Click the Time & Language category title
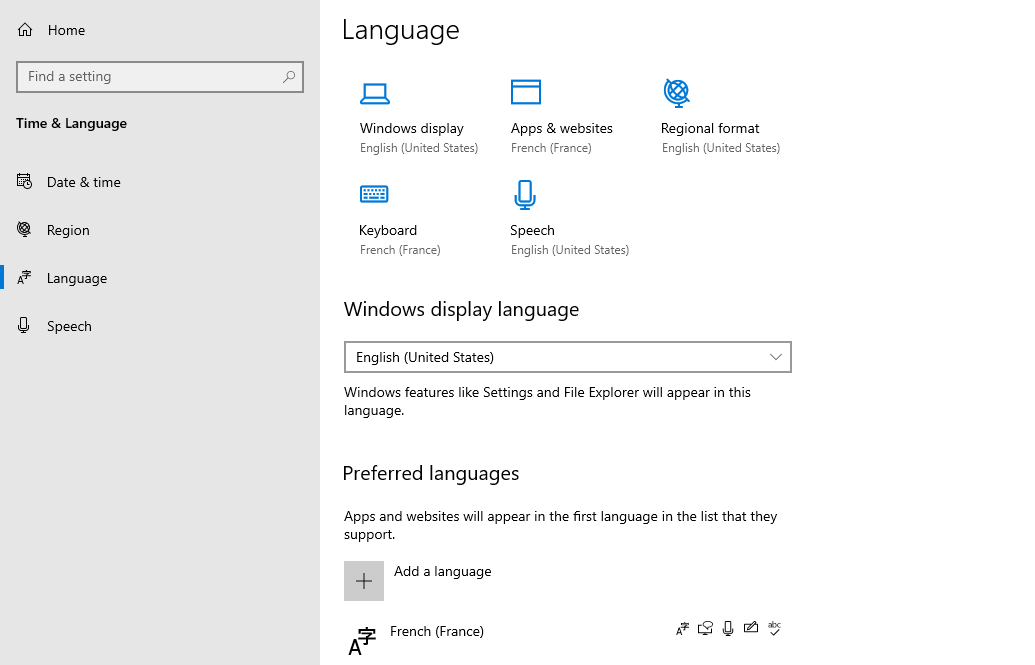 [71, 123]
